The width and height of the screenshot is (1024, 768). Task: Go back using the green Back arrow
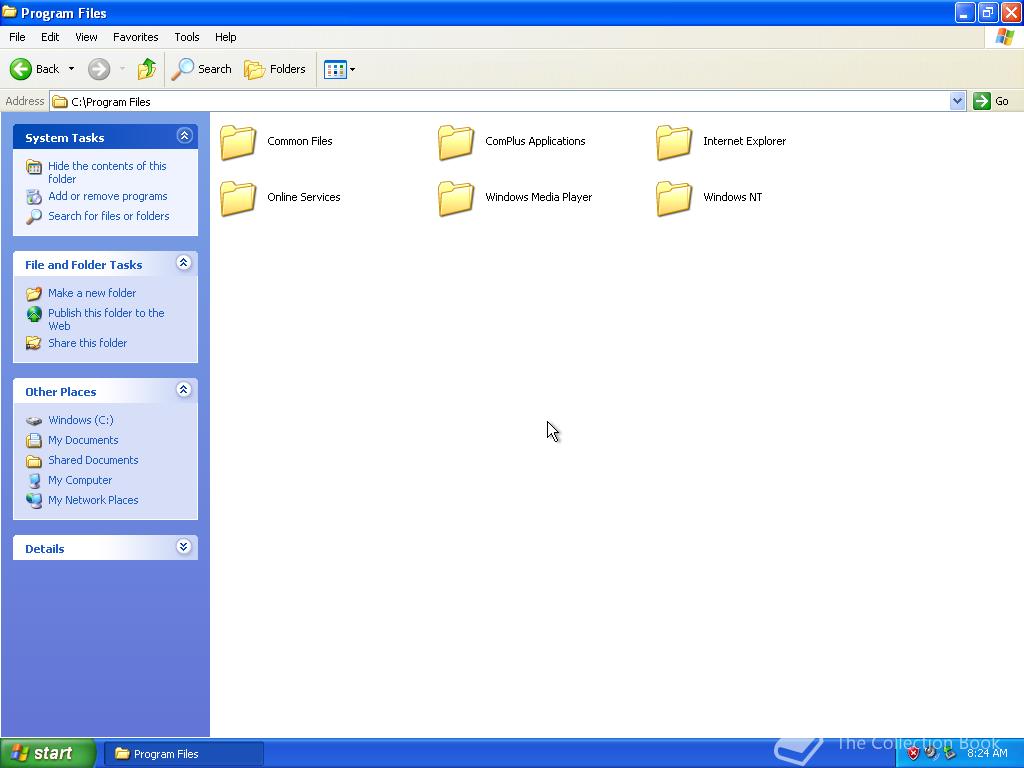(21, 69)
